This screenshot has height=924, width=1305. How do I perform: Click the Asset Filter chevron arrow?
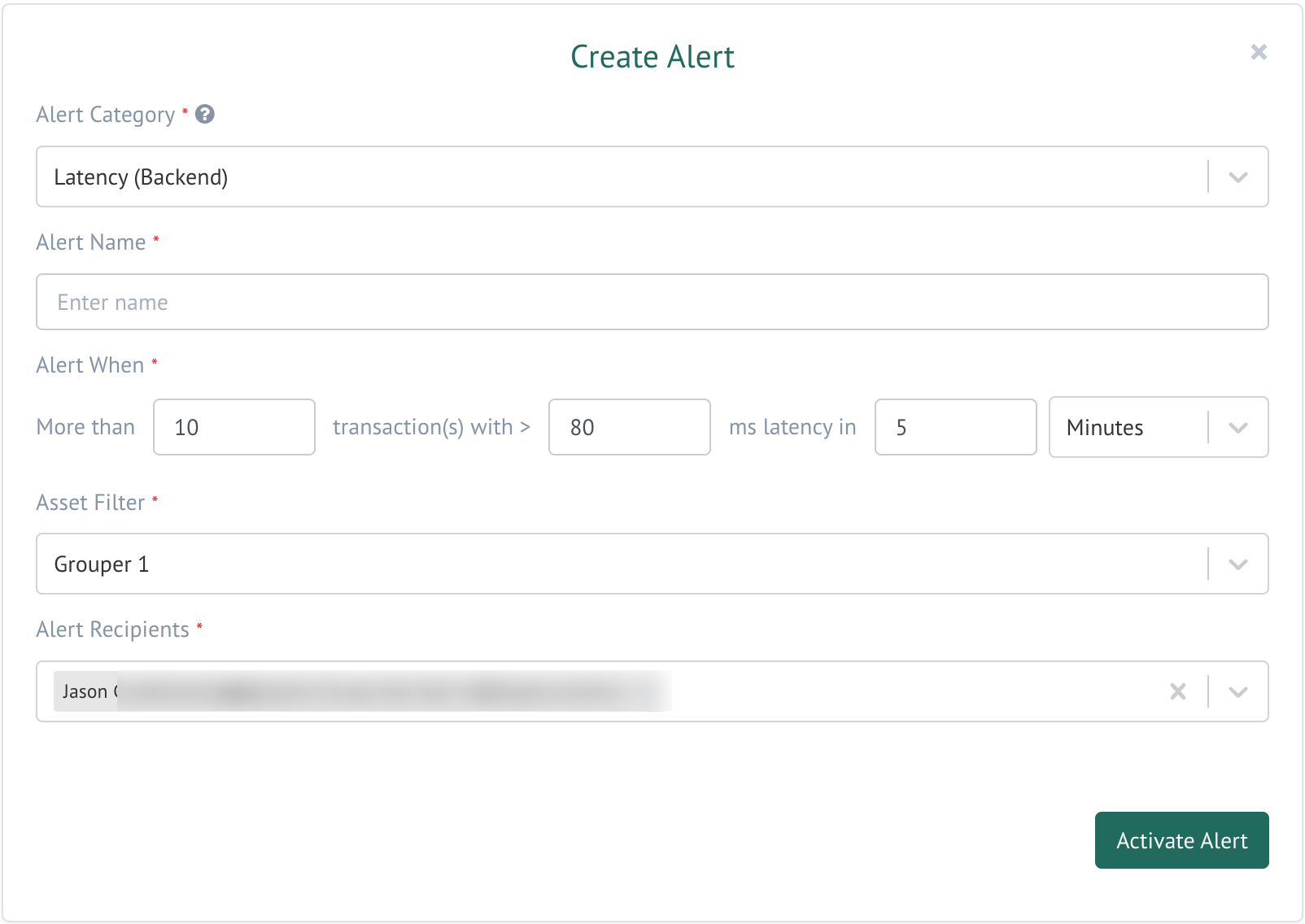(1237, 564)
